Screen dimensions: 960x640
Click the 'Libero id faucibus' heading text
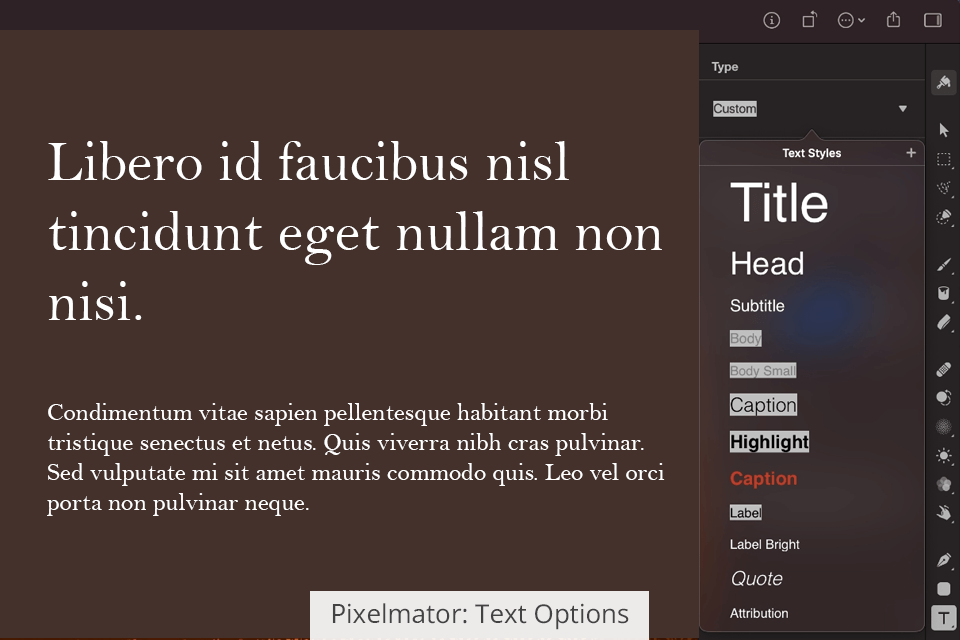tap(355, 232)
